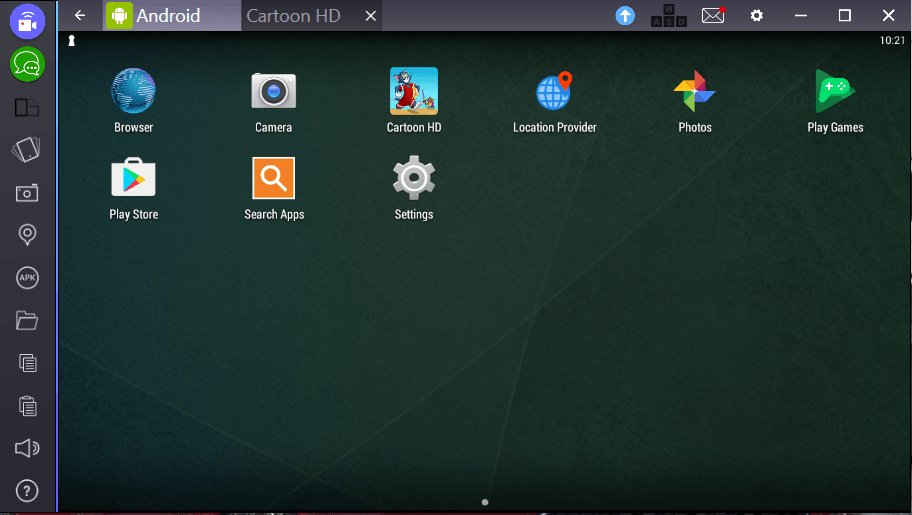Launch the Play Store app
Image resolution: width=912 pixels, height=515 pixels.
click(133, 179)
